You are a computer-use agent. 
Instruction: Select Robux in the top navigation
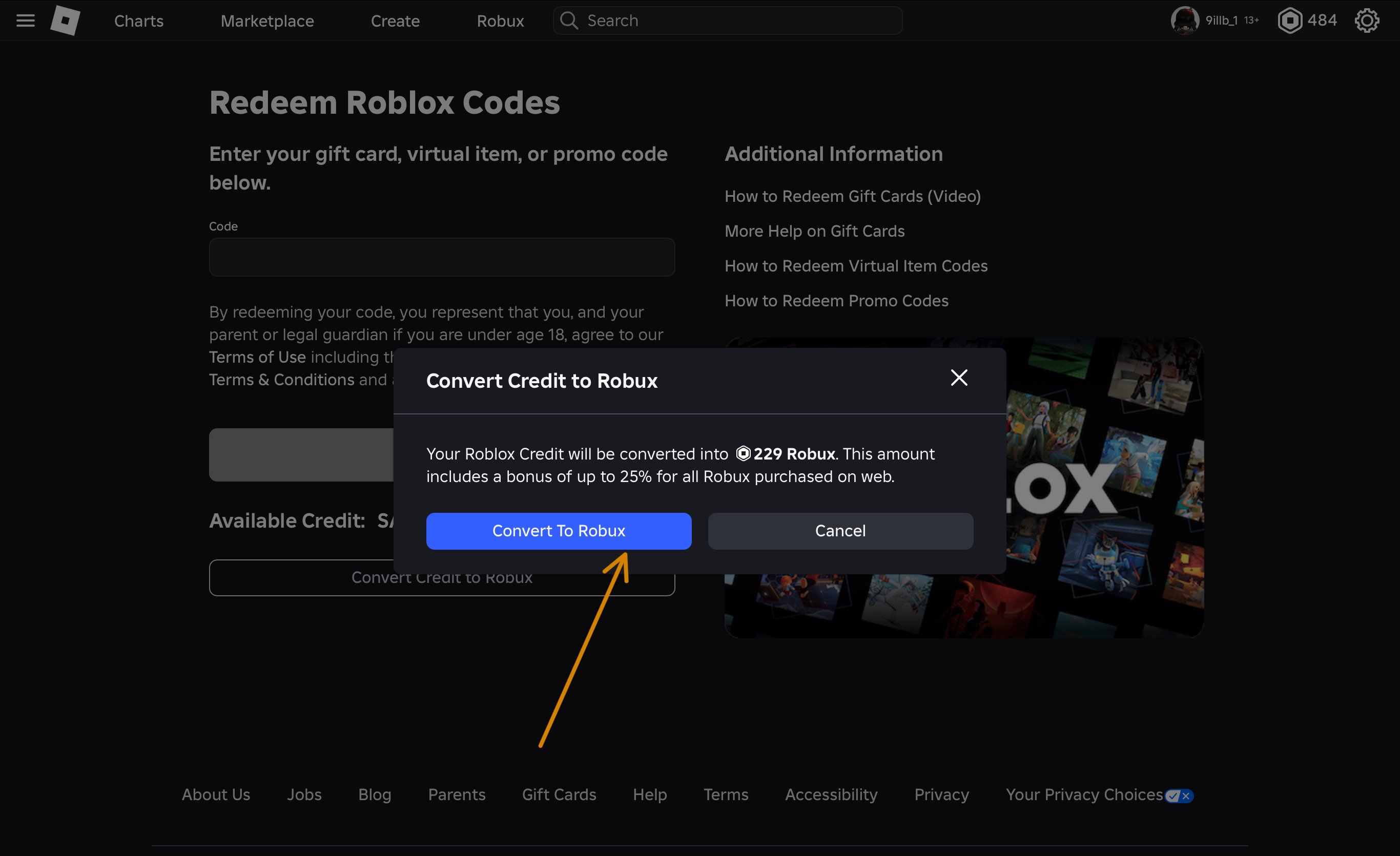coord(500,21)
